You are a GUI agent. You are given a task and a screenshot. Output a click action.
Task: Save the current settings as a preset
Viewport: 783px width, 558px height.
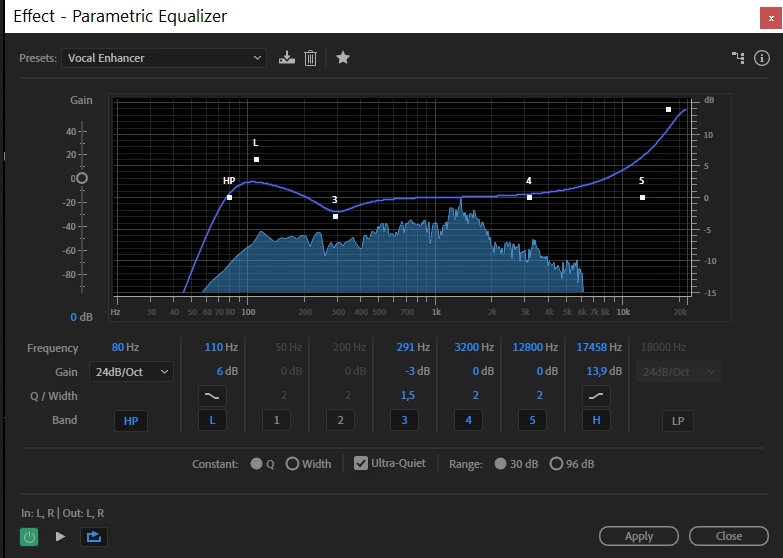[287, 58]
